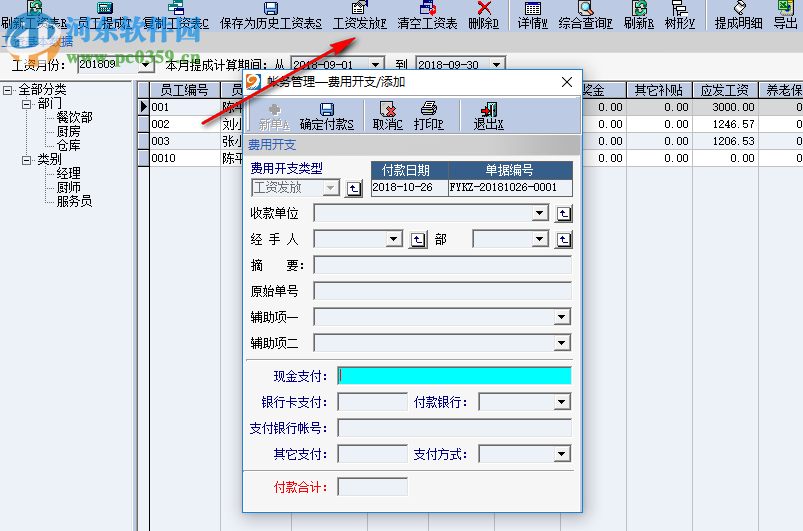
Task: Collapse 部门 tree node
Action: pos(26,104)
